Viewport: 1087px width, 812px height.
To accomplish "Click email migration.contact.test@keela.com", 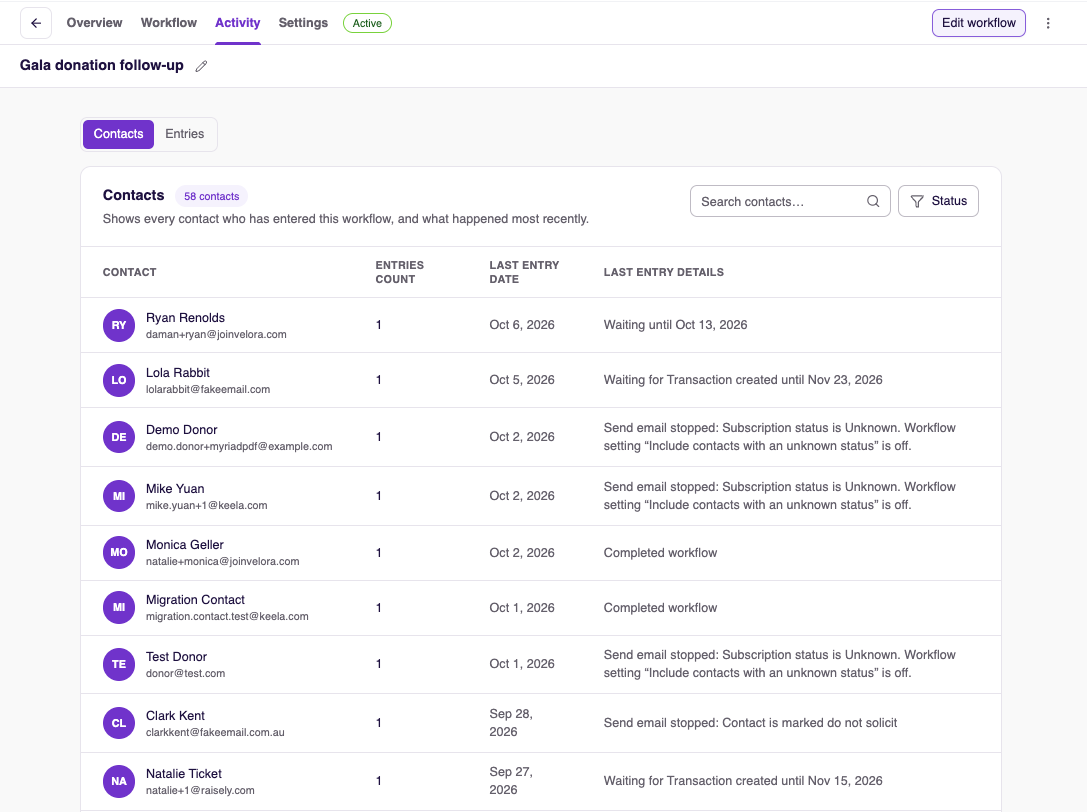I will pyautogui.click(x=227, y=616).
